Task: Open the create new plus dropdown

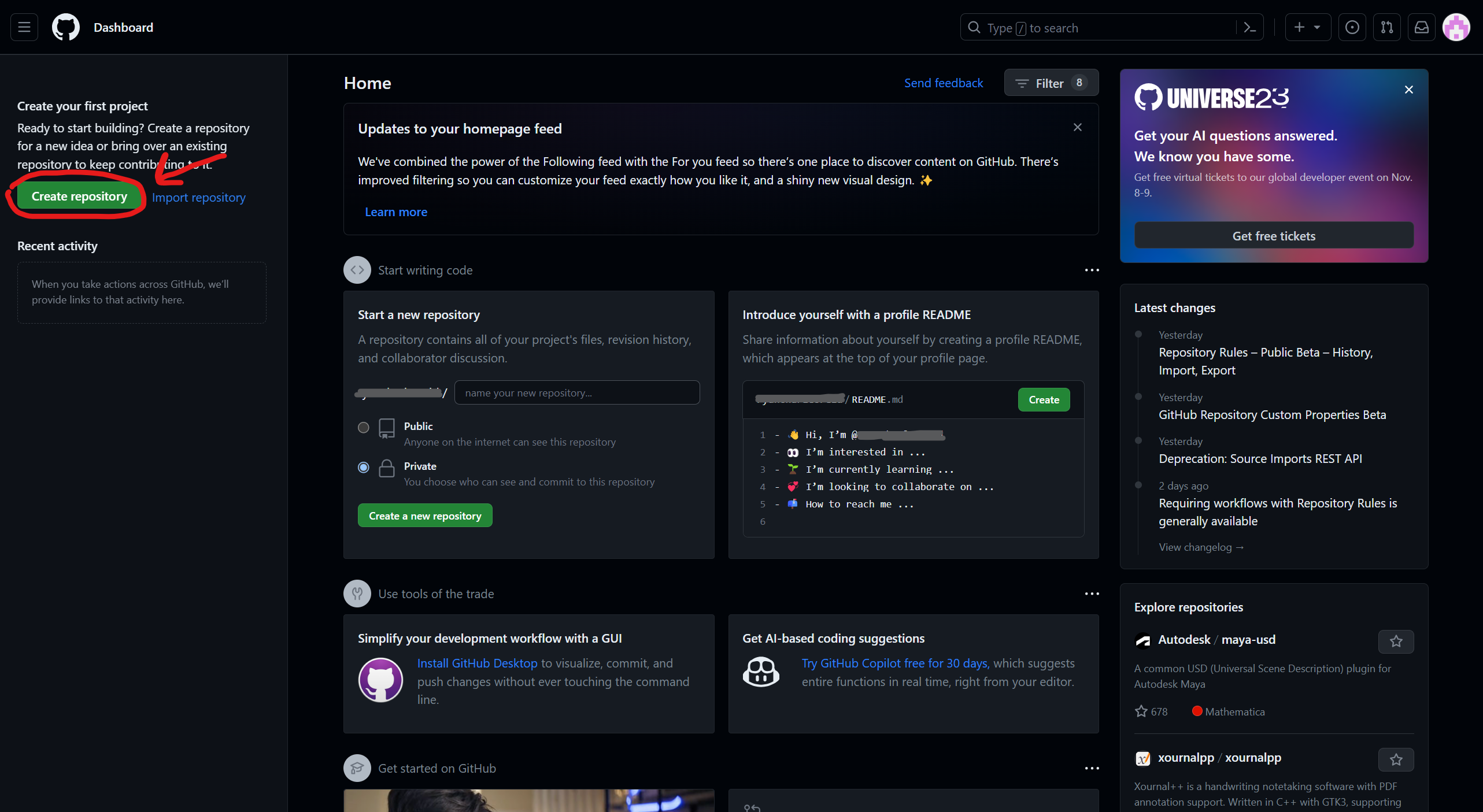Action: point(1308,27)
